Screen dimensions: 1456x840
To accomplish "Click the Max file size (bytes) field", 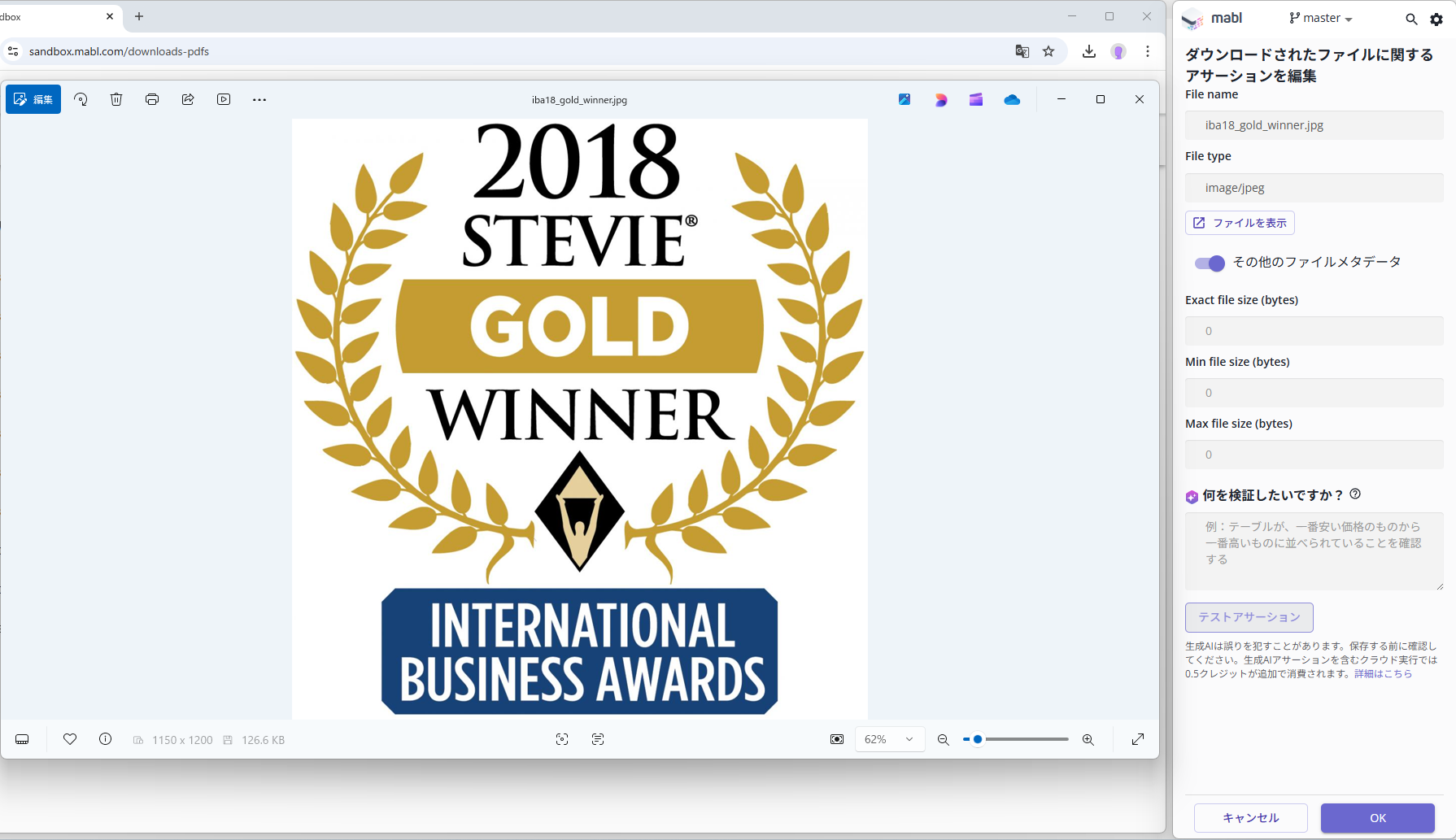I will 1314,455.
